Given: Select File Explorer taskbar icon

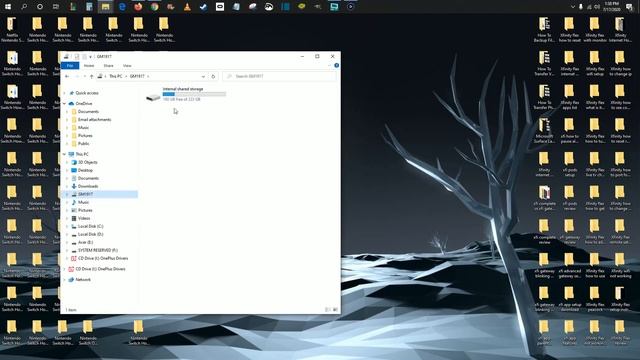Looking at the screenshot, I should 105,7.
